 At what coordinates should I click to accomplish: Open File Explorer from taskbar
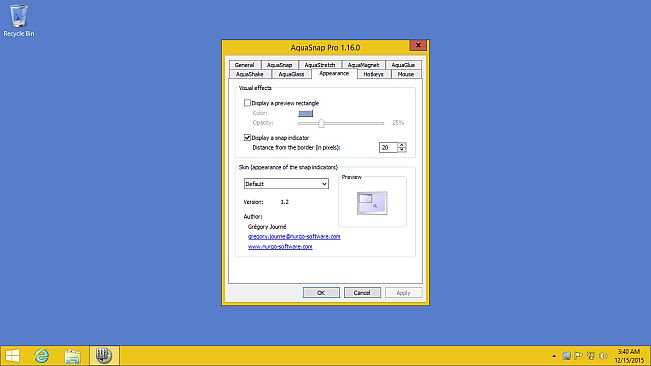(73, 356)
